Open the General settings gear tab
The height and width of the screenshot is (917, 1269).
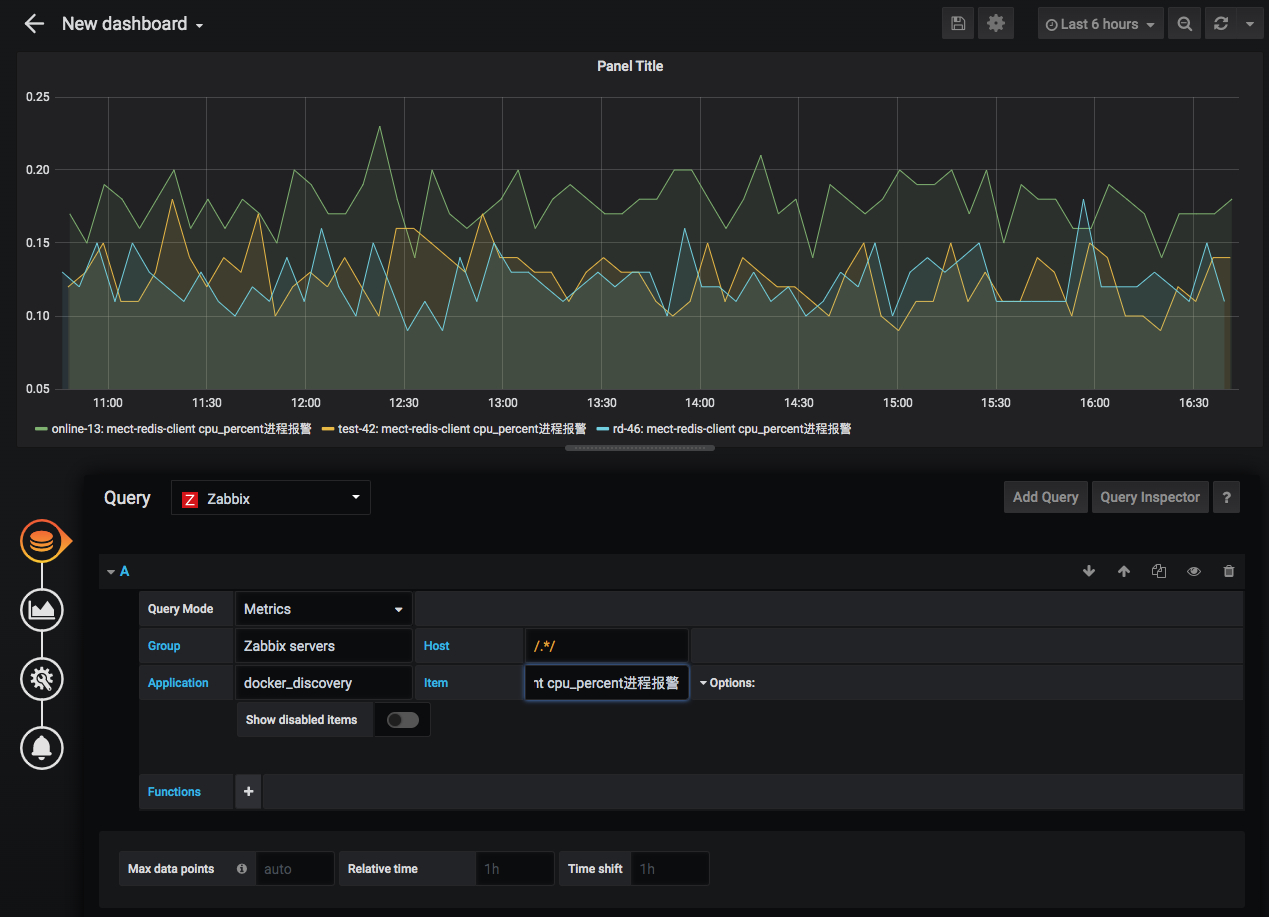[42, 679]
